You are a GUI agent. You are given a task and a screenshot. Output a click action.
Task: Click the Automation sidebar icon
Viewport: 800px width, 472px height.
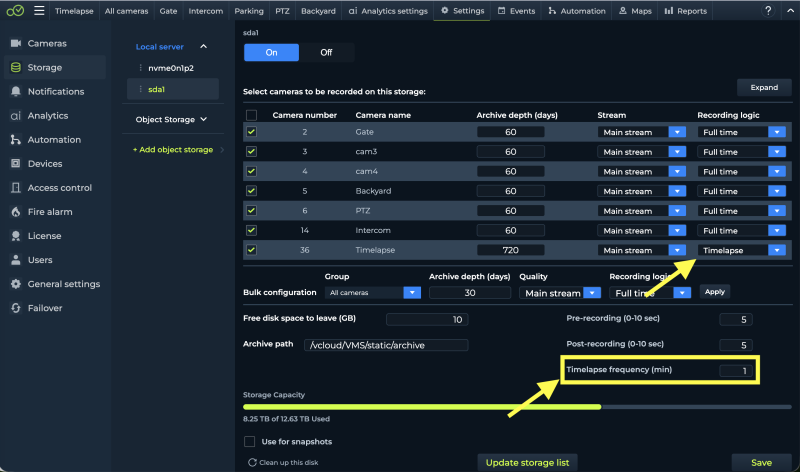(x=16, y=139)
